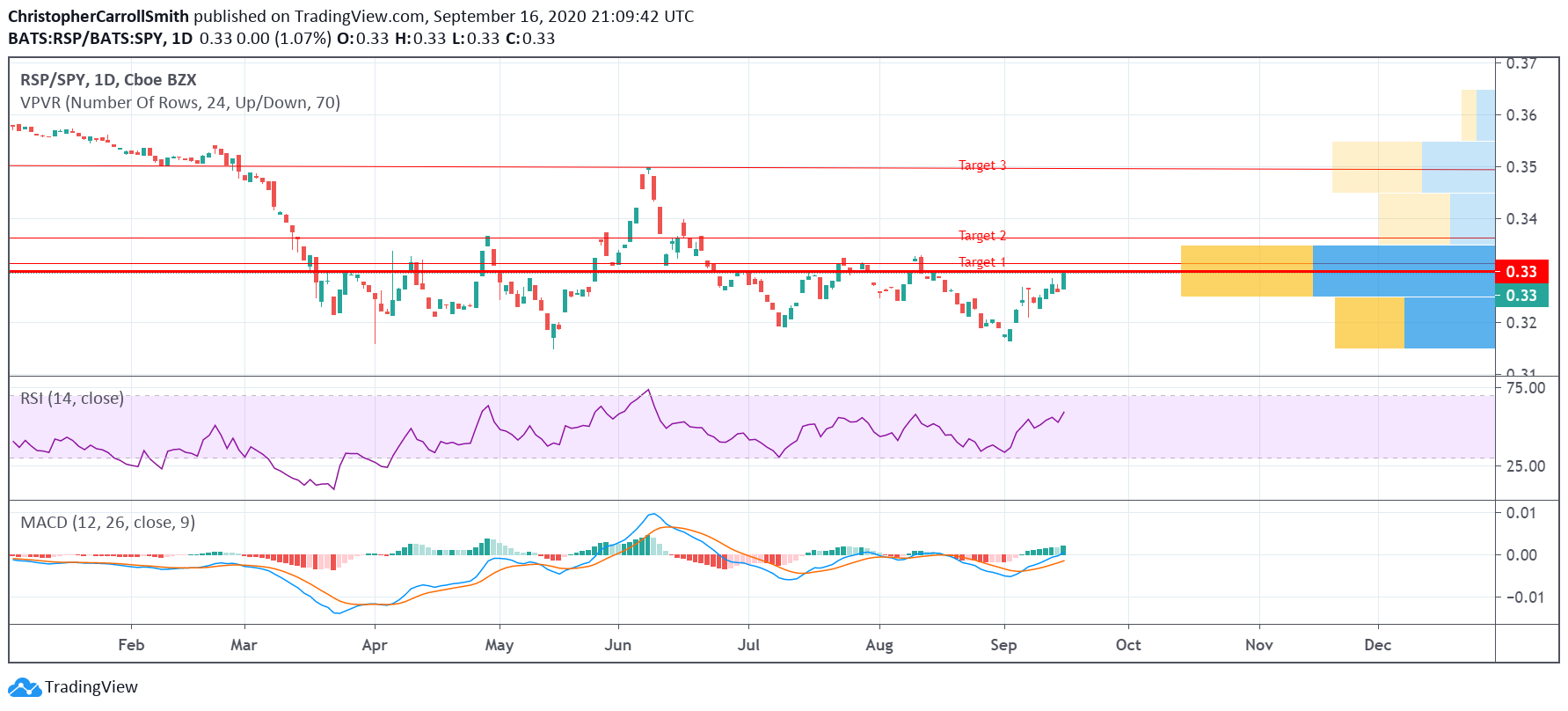Click the large blue volume profile bar at 0.33

(x=1404, y=271)
